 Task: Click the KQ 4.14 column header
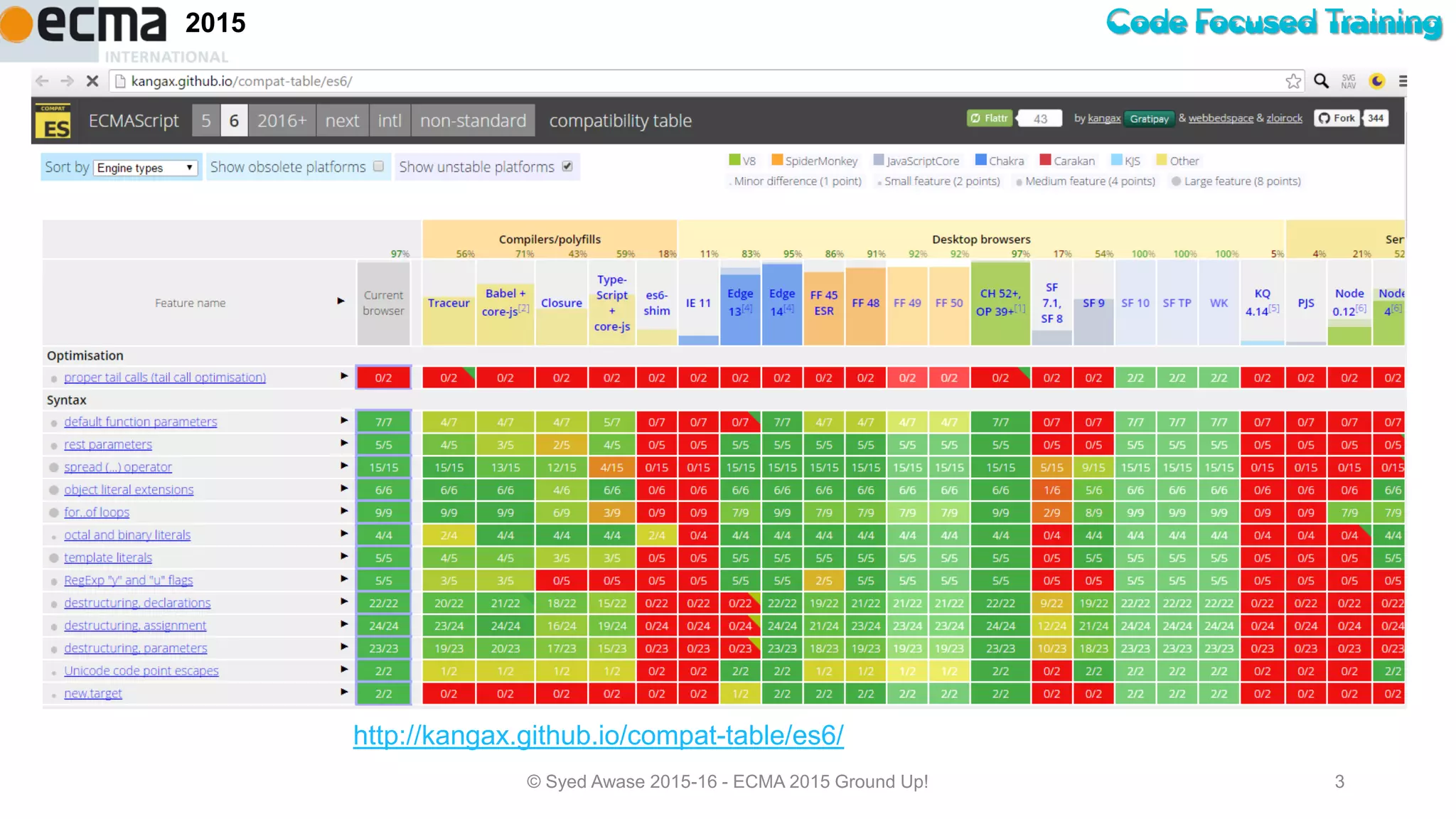pos(1262,303)
